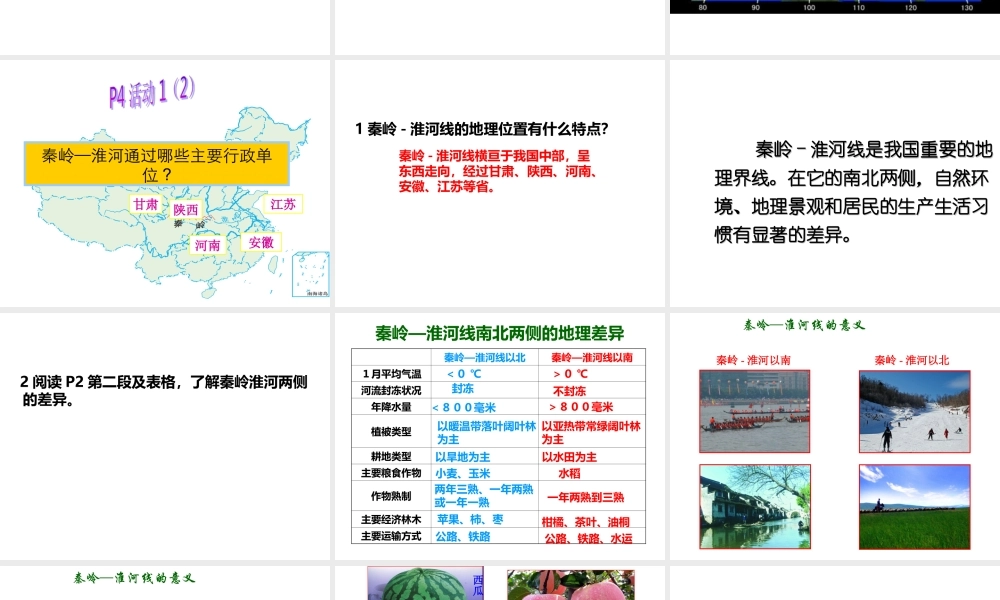Select the row label 主要粮食作物
This screenshot has height=600, width=1000.
391,473
